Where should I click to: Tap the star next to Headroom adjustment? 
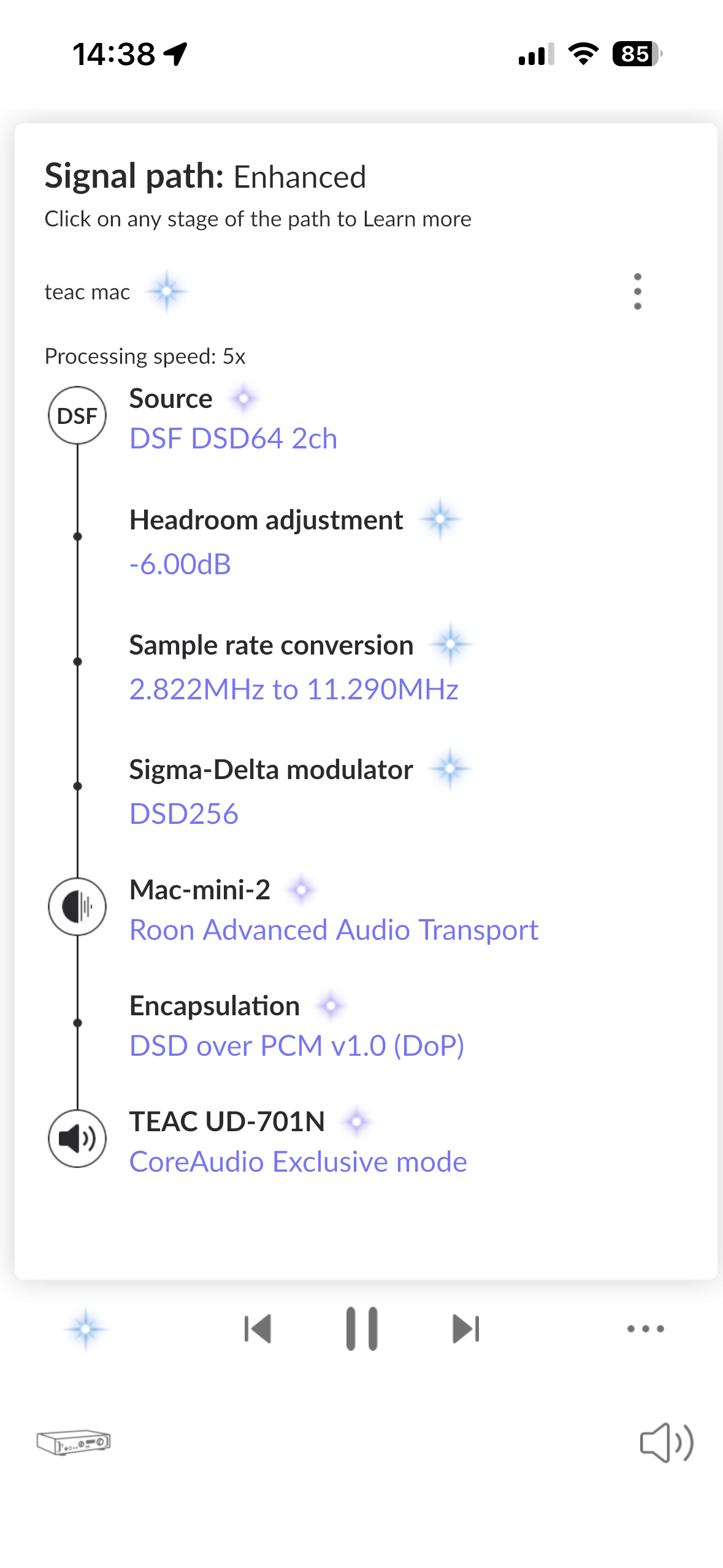tap(440, 520)
